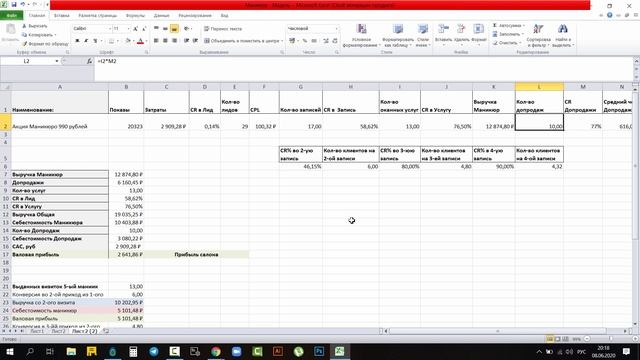Click the Windows Start button
Screen dimensions: 640x360
coord(9,351)
